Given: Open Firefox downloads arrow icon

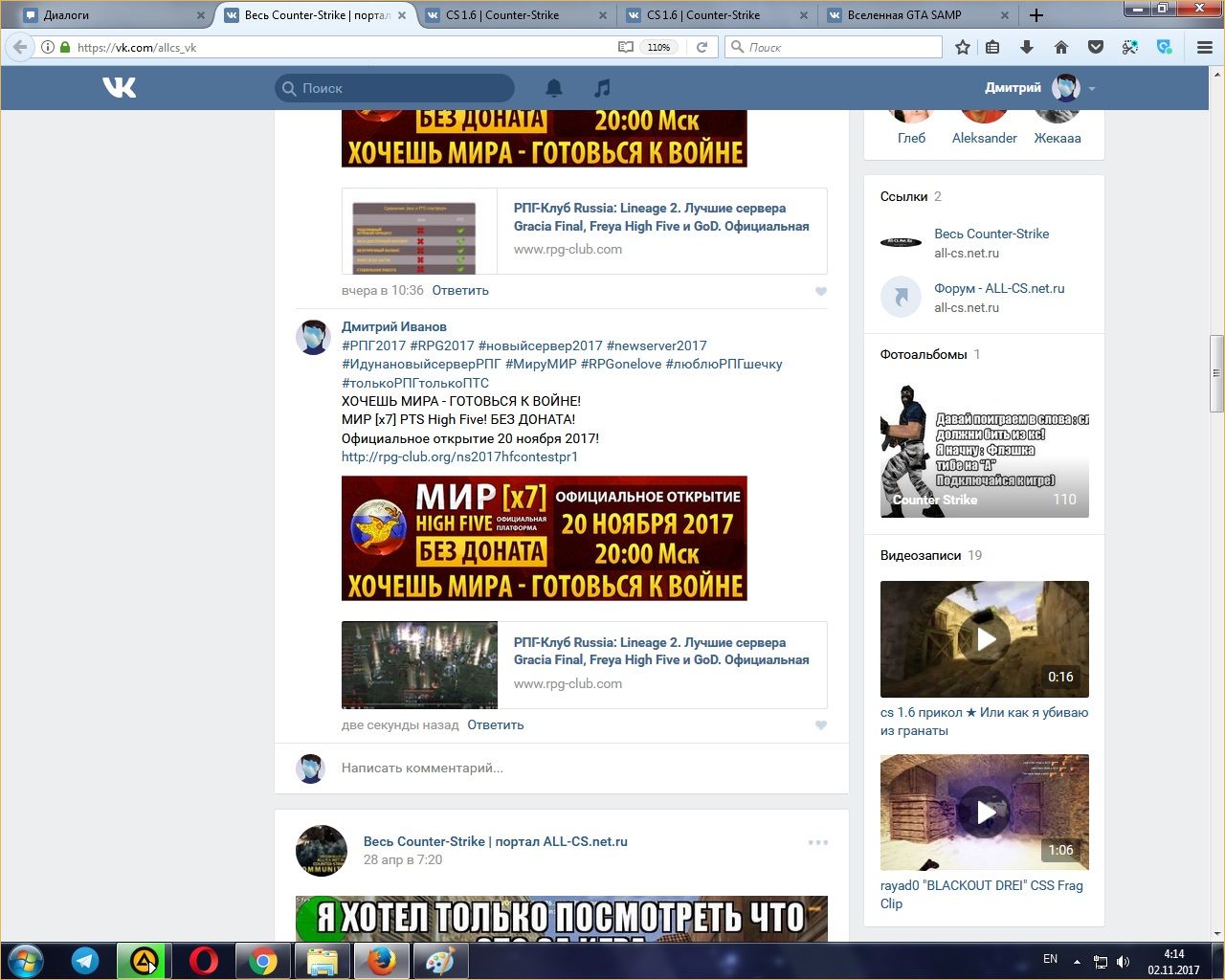Looking at the screenshot, I should point(1027,47).
